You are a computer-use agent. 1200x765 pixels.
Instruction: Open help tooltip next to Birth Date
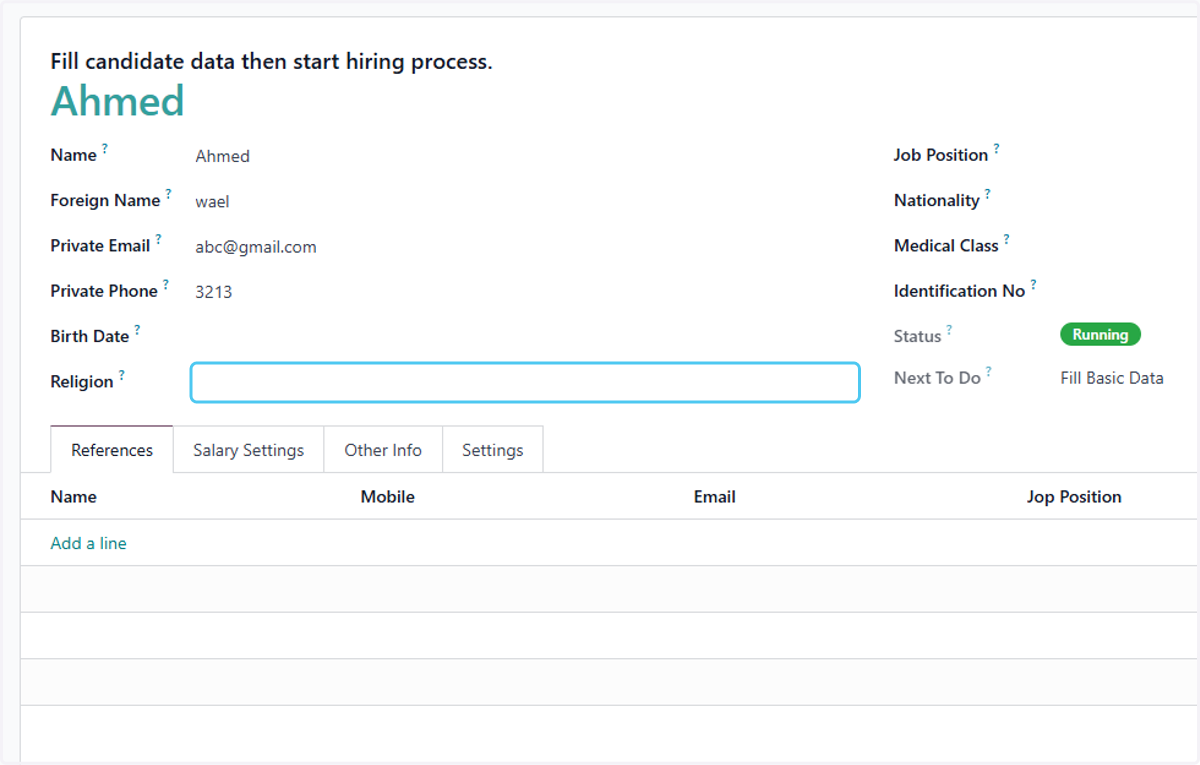[137, 330]
